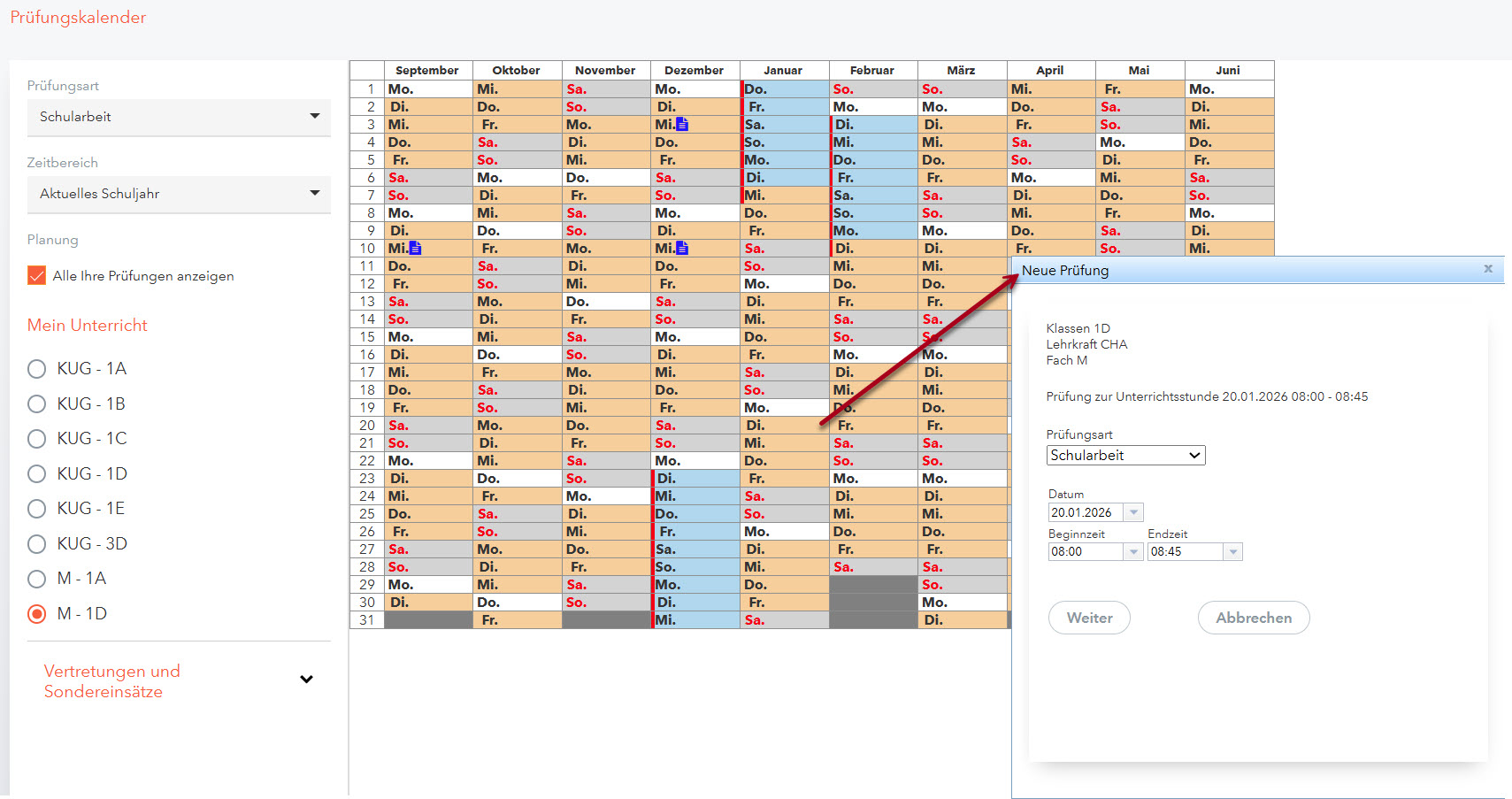Open the Endzeit time dropdown arrow
Viewport: 1512px width, 799px height.
1232,552
